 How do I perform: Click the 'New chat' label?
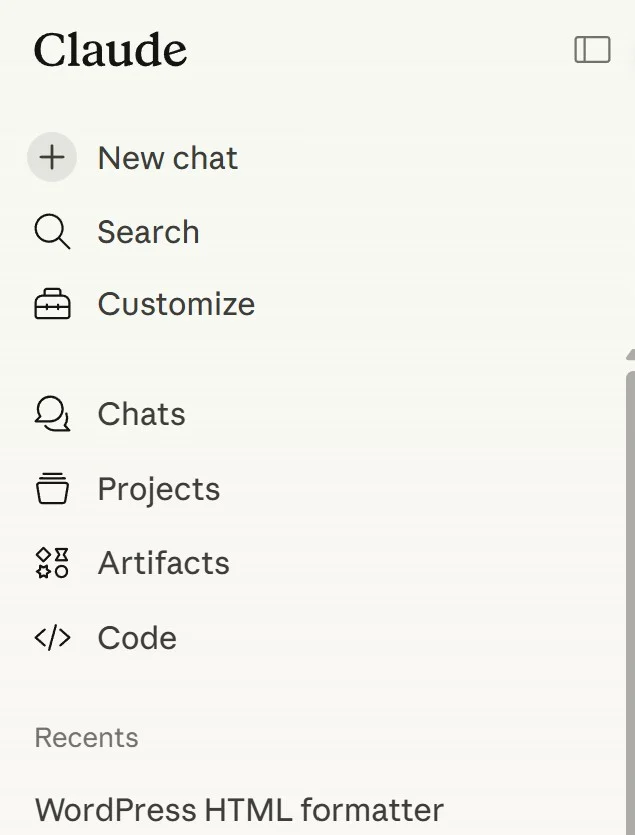click(167, 157)
